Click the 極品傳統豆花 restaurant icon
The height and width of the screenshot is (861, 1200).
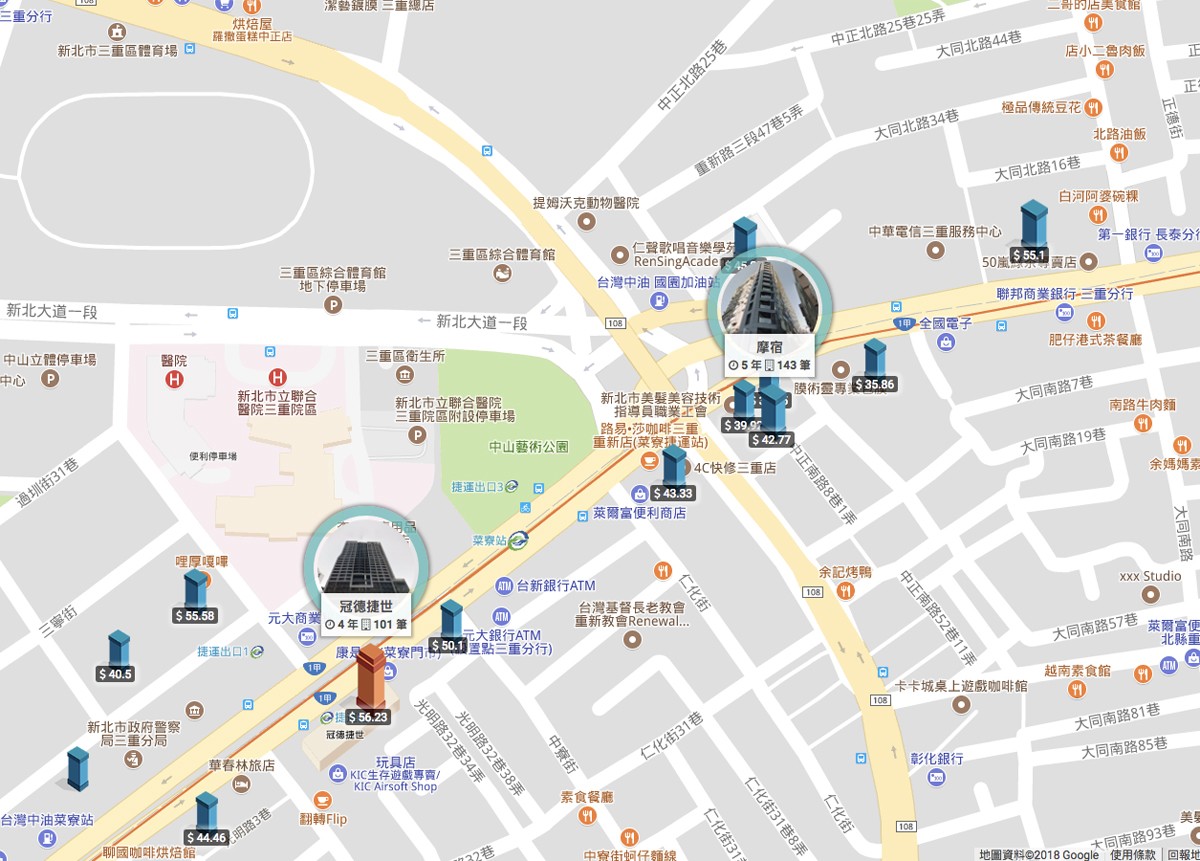[x=1095, y=107]
